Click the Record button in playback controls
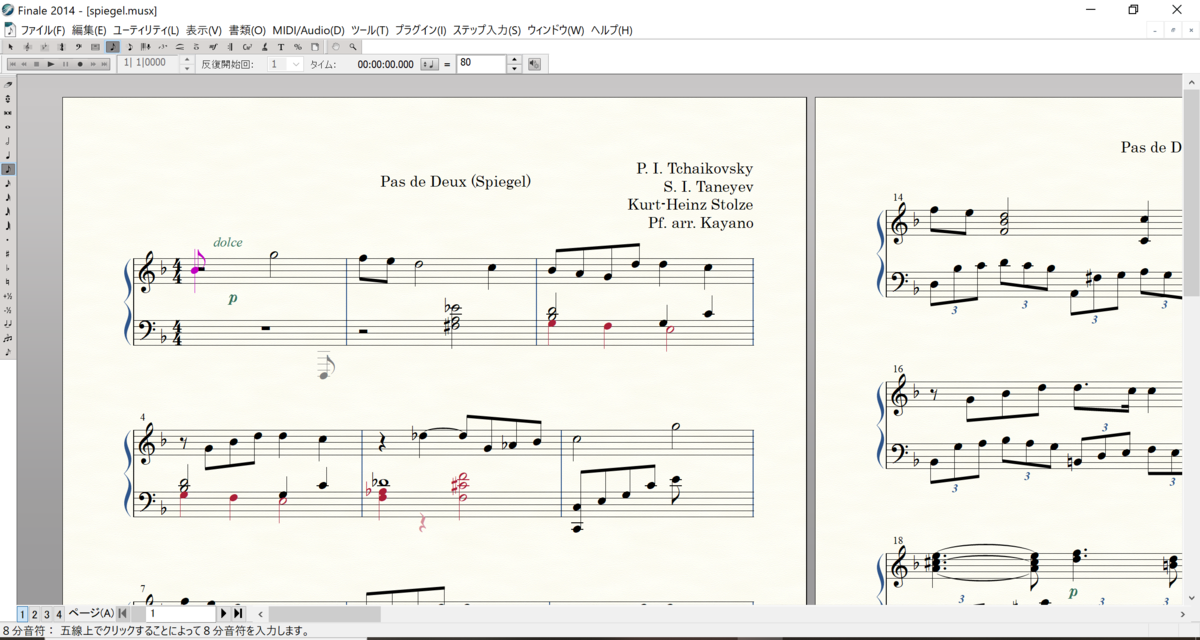 pos(80,64)
